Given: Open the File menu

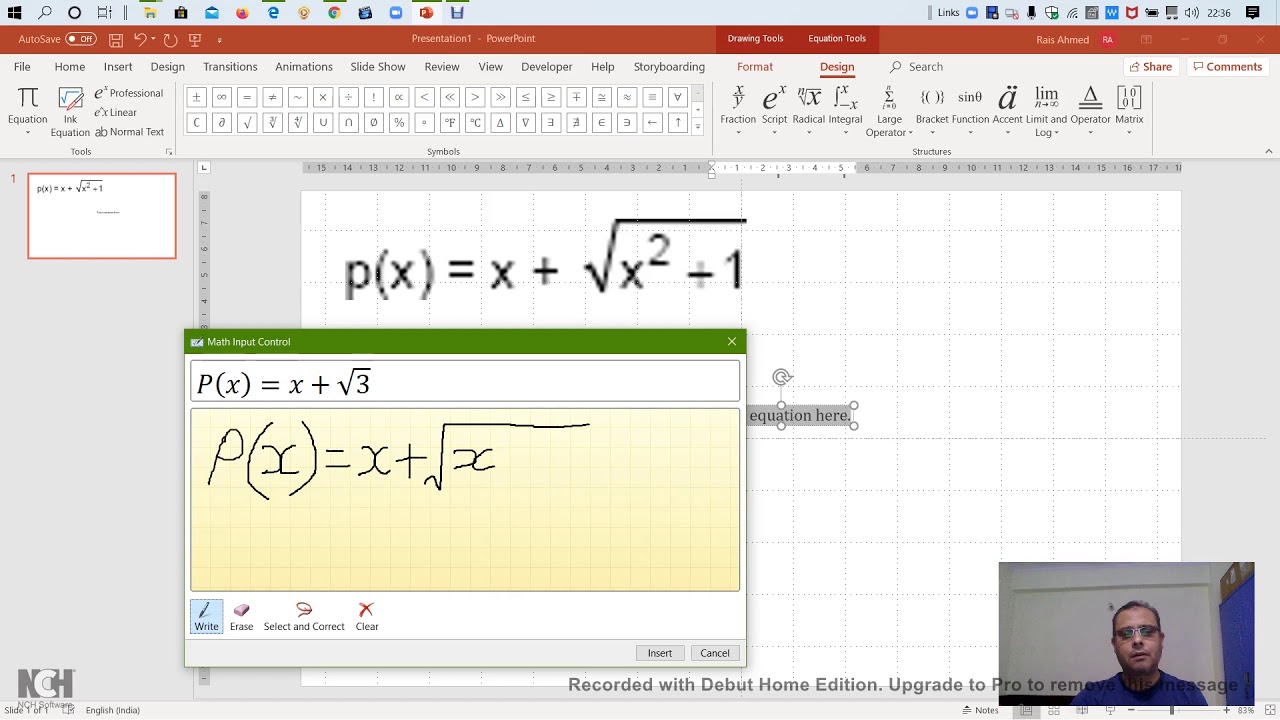Looking at the screenshot, I should (22, 67).
